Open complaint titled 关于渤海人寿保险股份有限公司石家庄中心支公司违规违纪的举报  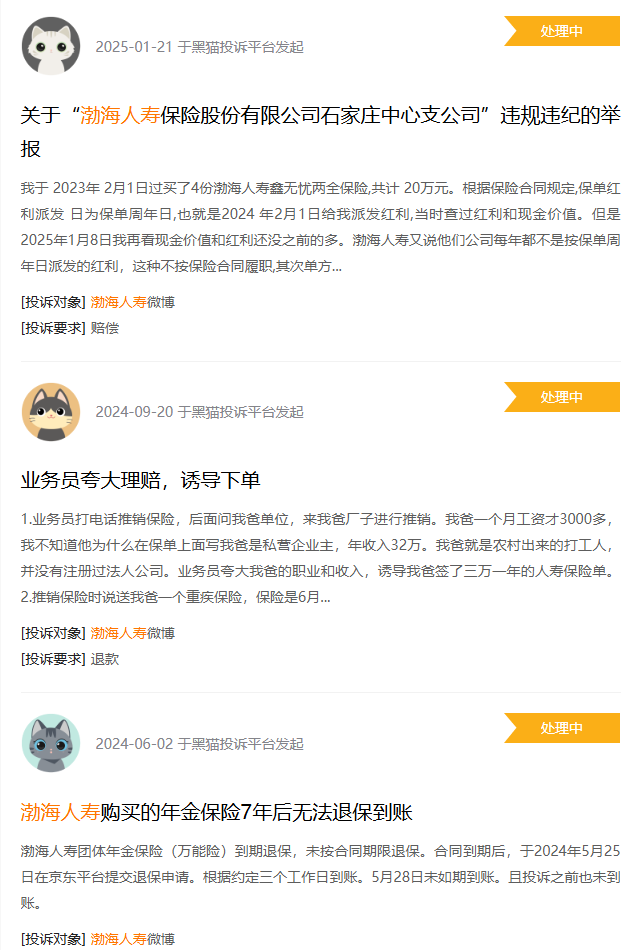click(x=320, y=131)
